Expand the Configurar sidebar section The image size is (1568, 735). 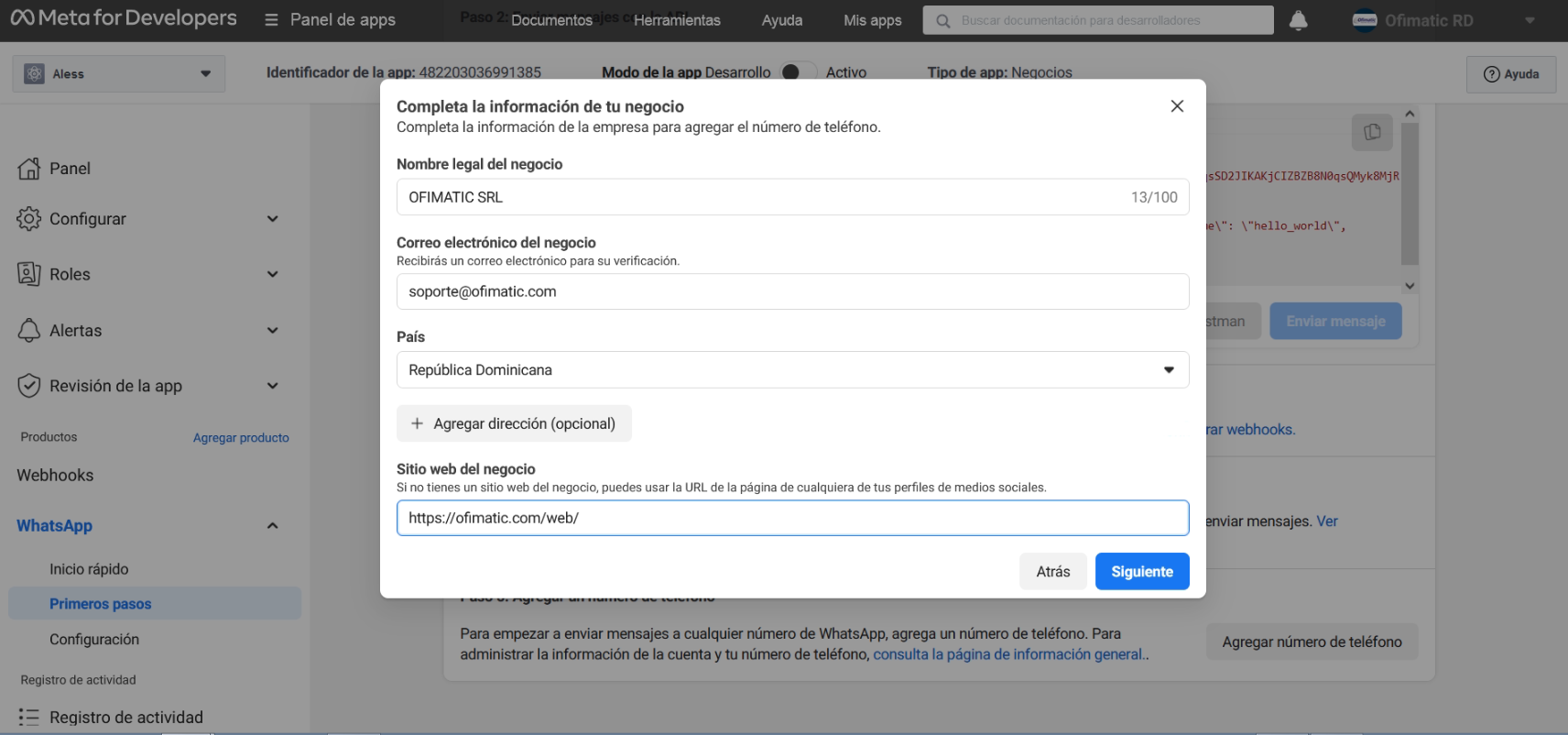(272, 219)
